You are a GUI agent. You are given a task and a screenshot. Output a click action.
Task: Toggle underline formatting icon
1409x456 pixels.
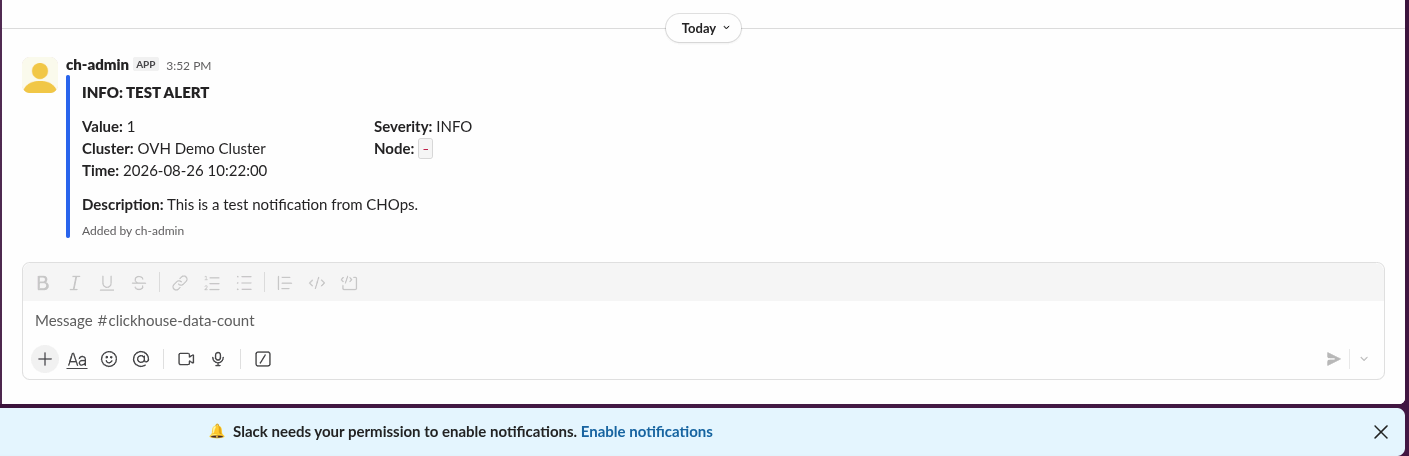(x=107, y=283)
